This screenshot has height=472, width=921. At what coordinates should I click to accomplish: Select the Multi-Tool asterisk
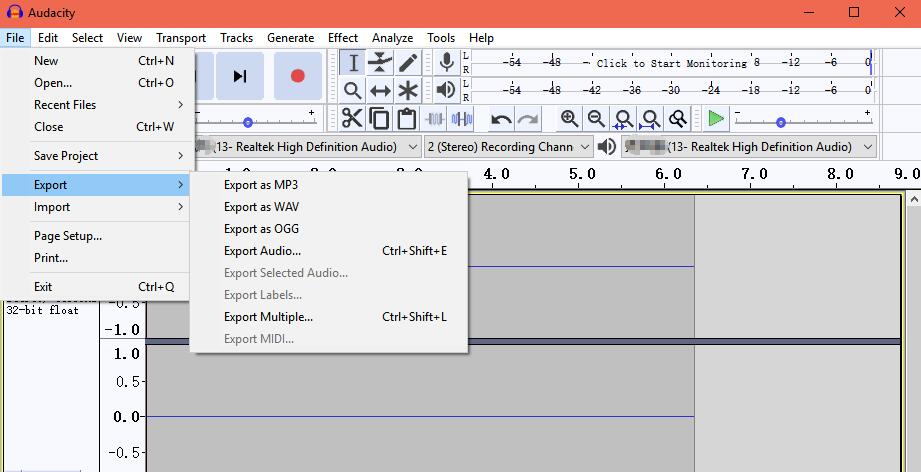[408, 90]
